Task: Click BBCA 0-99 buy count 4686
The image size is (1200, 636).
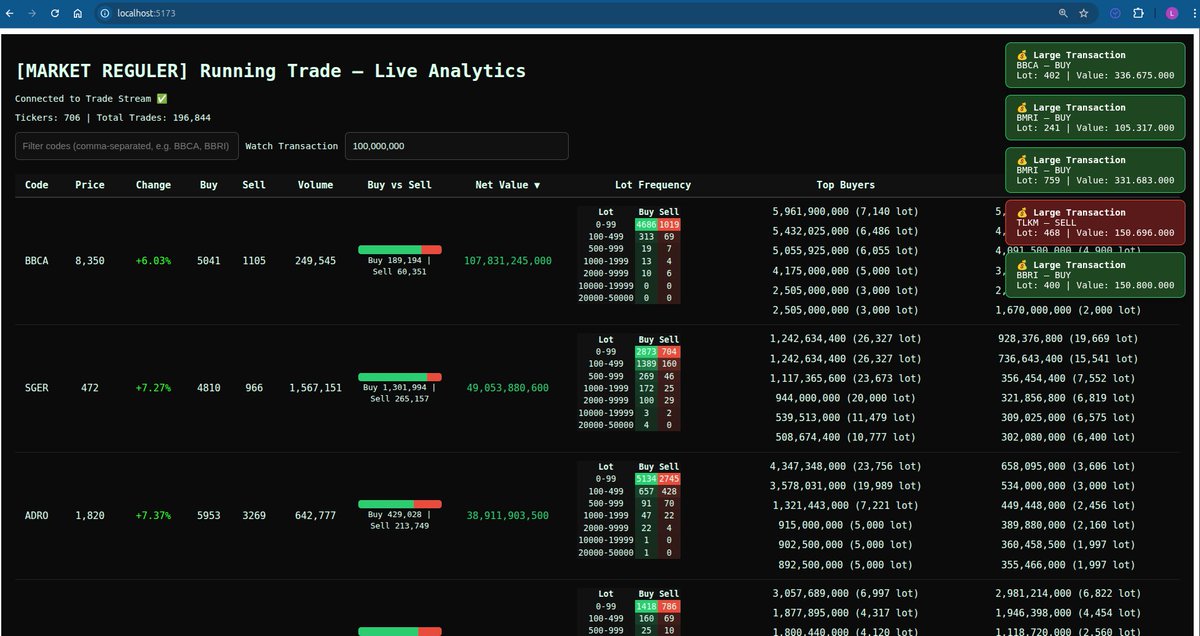Action: pos(646,225)
